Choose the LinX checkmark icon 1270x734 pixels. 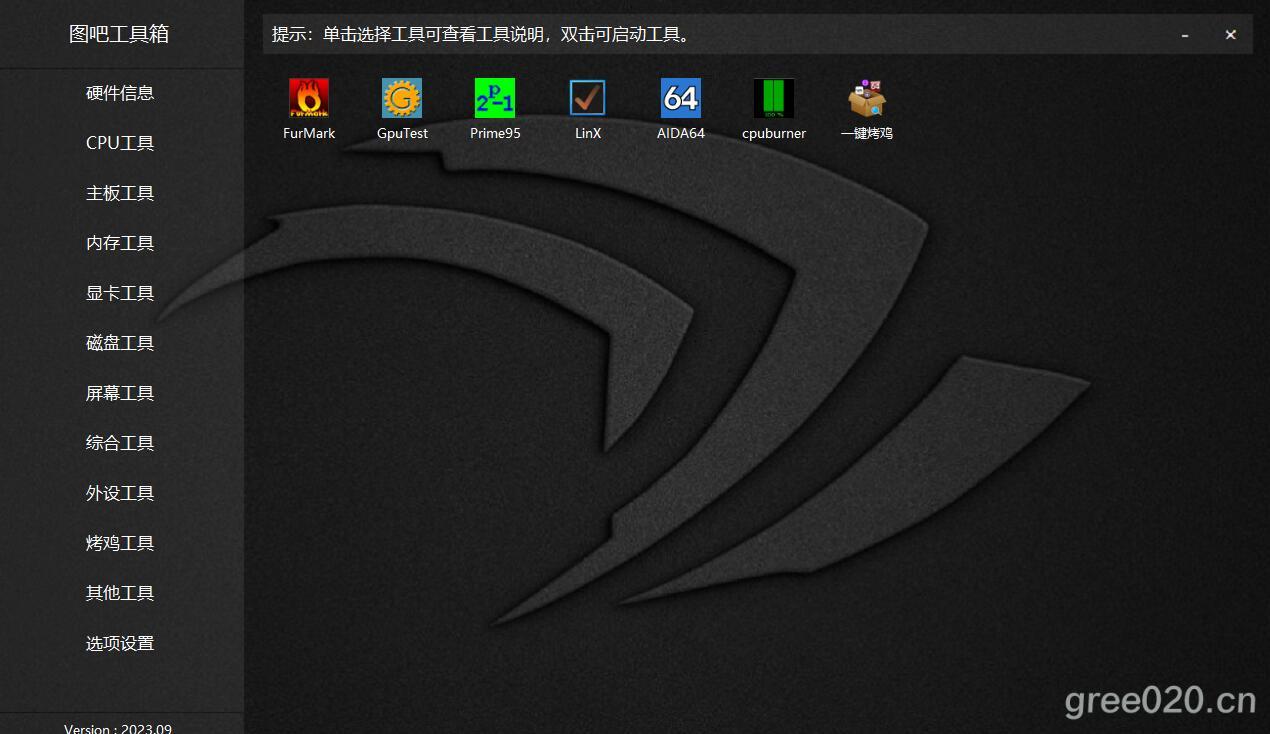(588, 98)
